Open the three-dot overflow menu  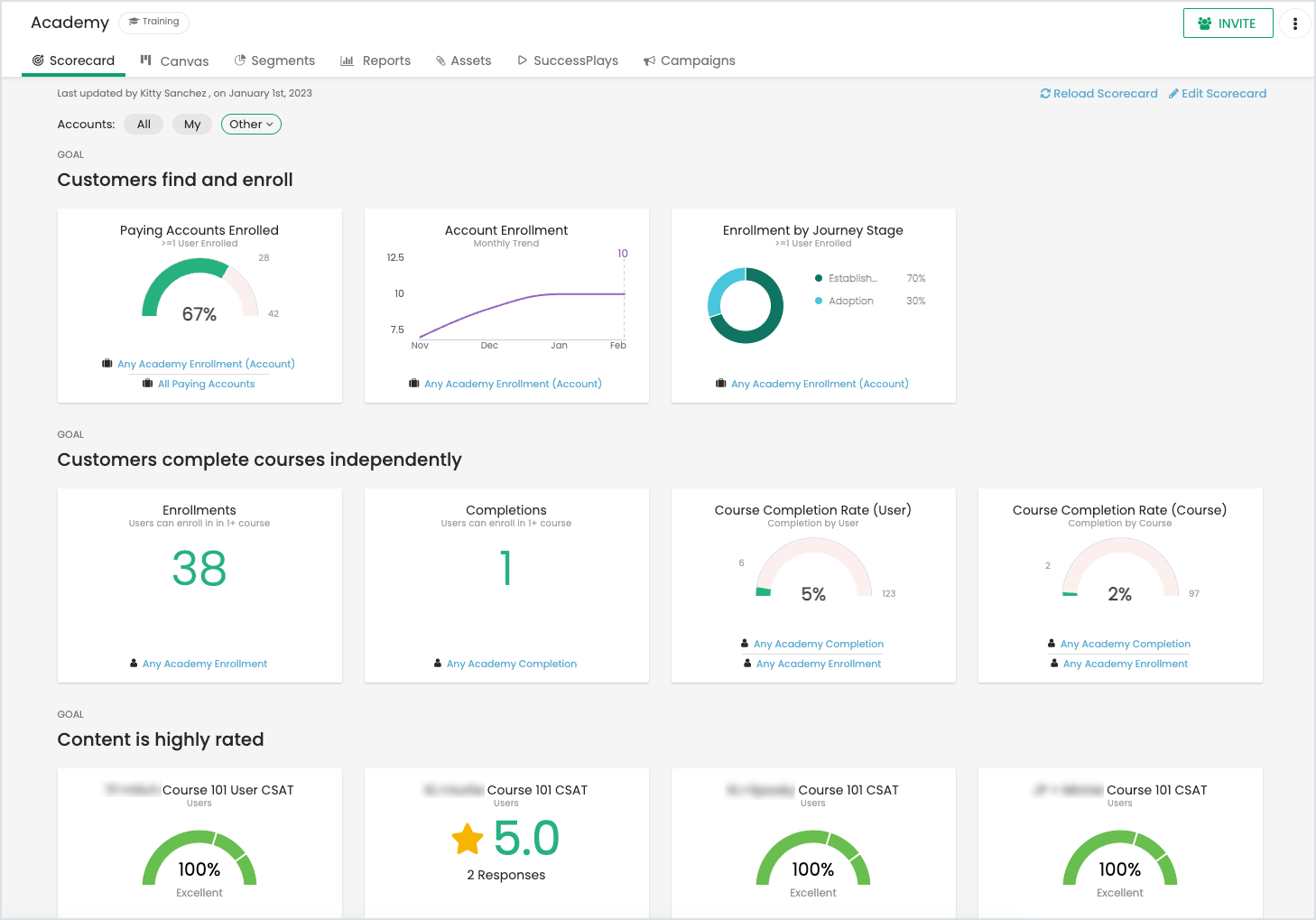click(x=1295, y=23)
